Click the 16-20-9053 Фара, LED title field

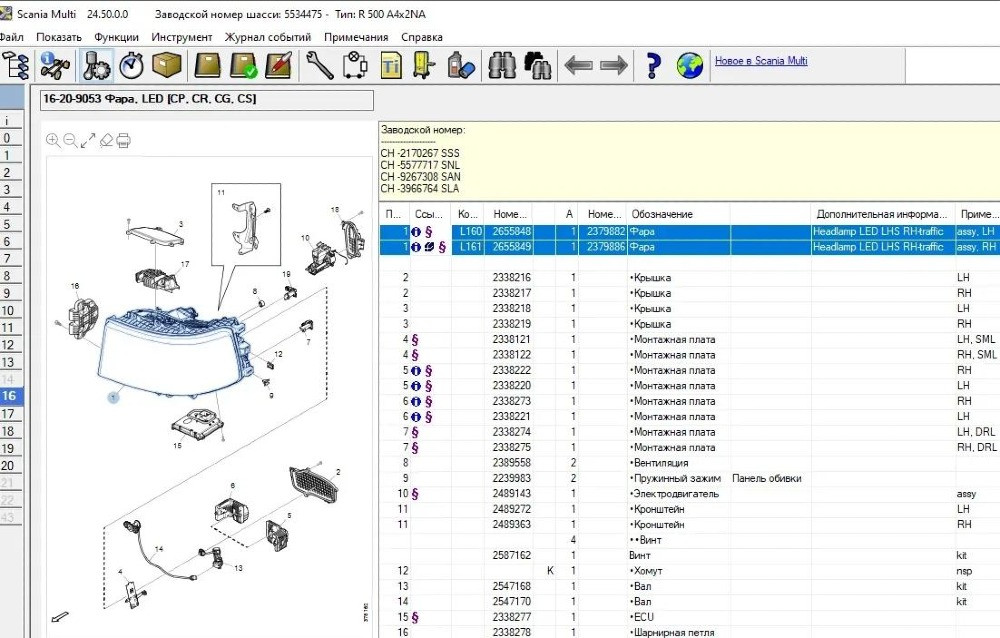coord(207,100)
